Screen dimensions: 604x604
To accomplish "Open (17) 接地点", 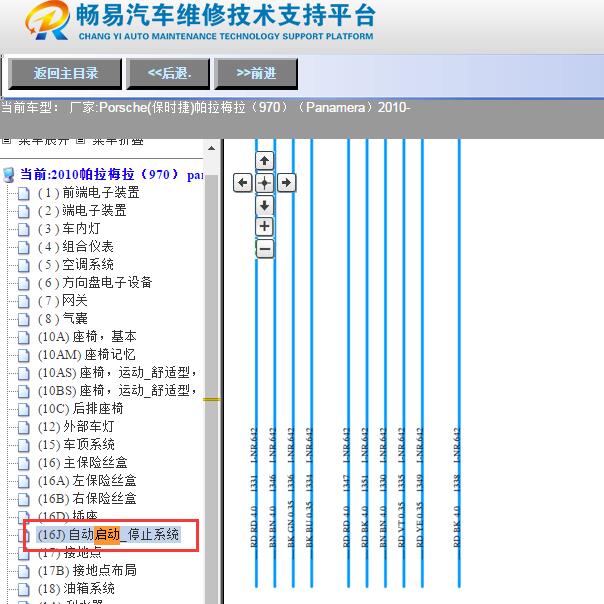I will point(70,554).
